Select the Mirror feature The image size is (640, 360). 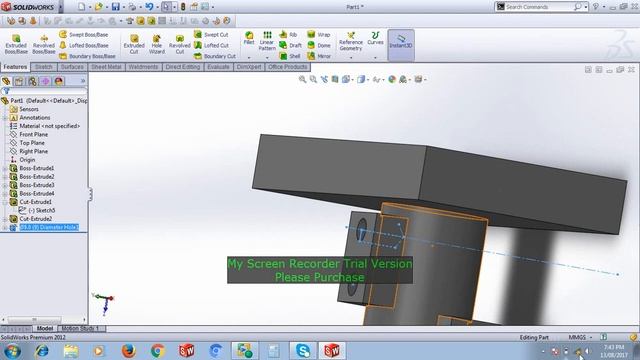pyautogui.click(x=319, y=56)
